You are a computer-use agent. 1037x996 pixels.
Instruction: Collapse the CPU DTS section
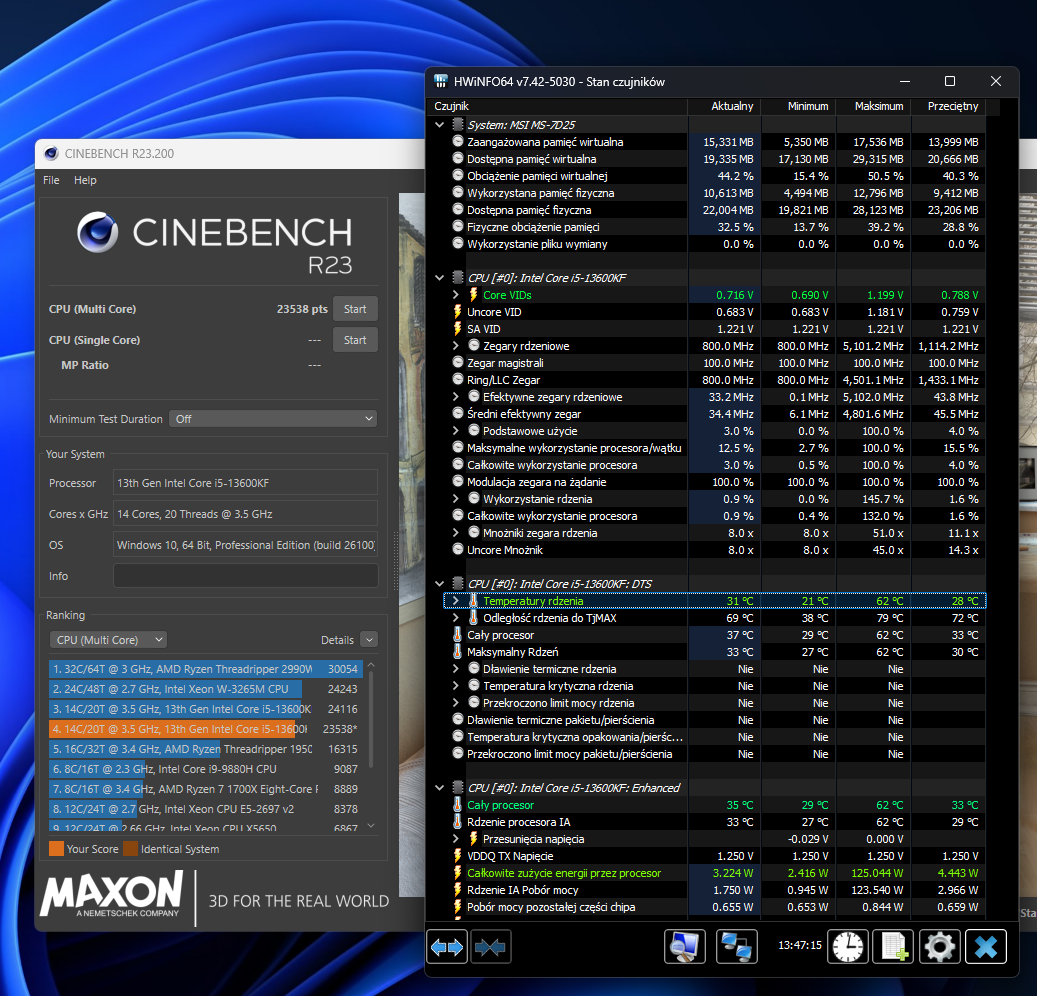440,584
